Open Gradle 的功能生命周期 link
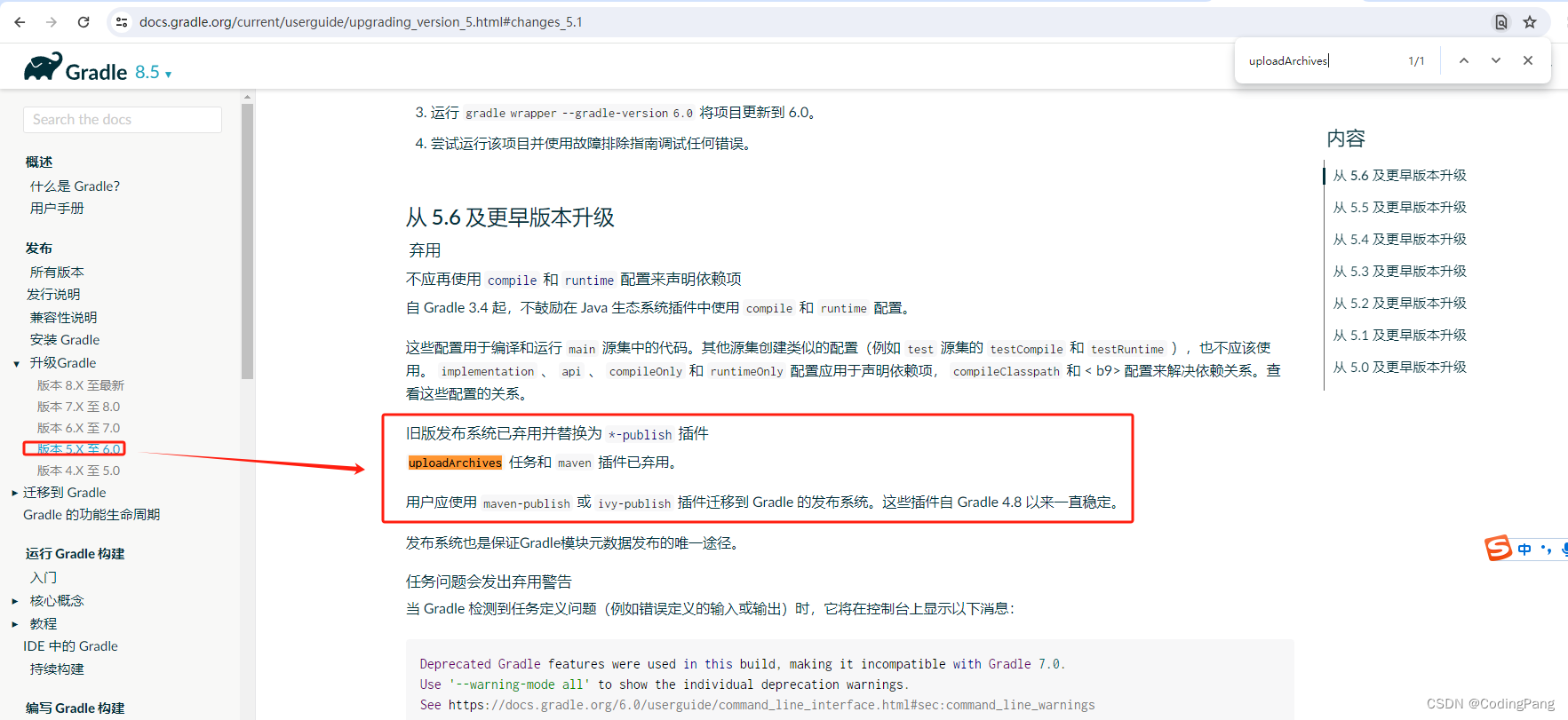This screenshot has width=1568, height=720. [92, 515]
